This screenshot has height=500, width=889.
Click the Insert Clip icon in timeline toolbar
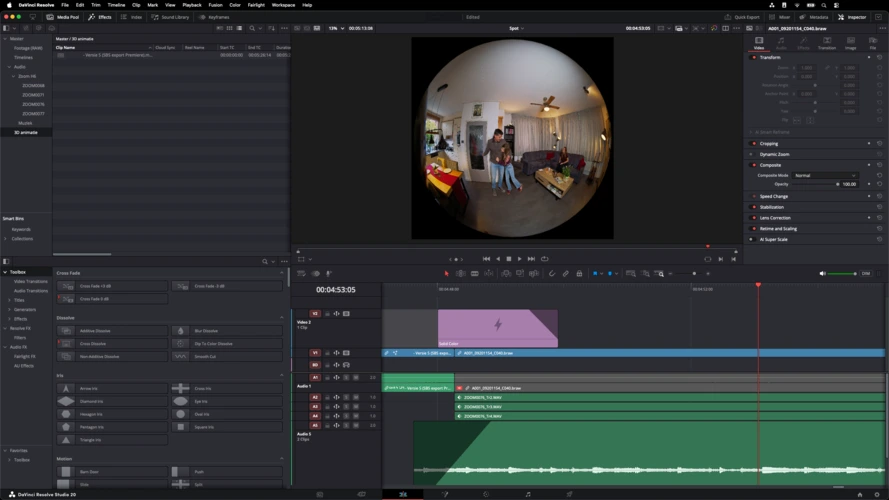[506, 273]
